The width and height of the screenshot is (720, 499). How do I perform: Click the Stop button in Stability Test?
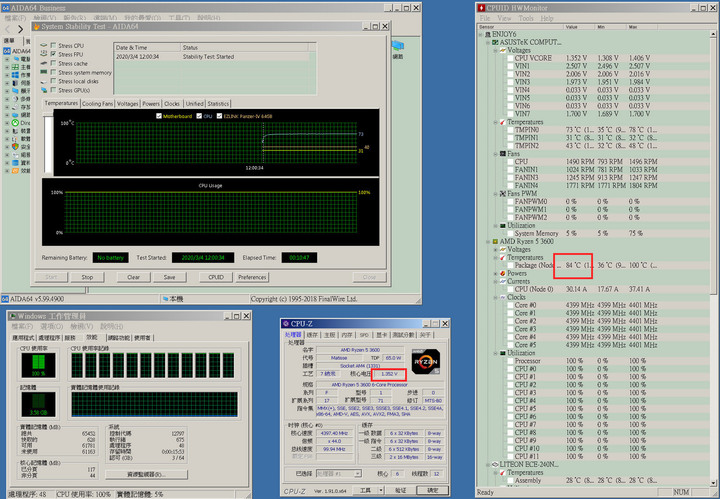click(x=87, y=277)
